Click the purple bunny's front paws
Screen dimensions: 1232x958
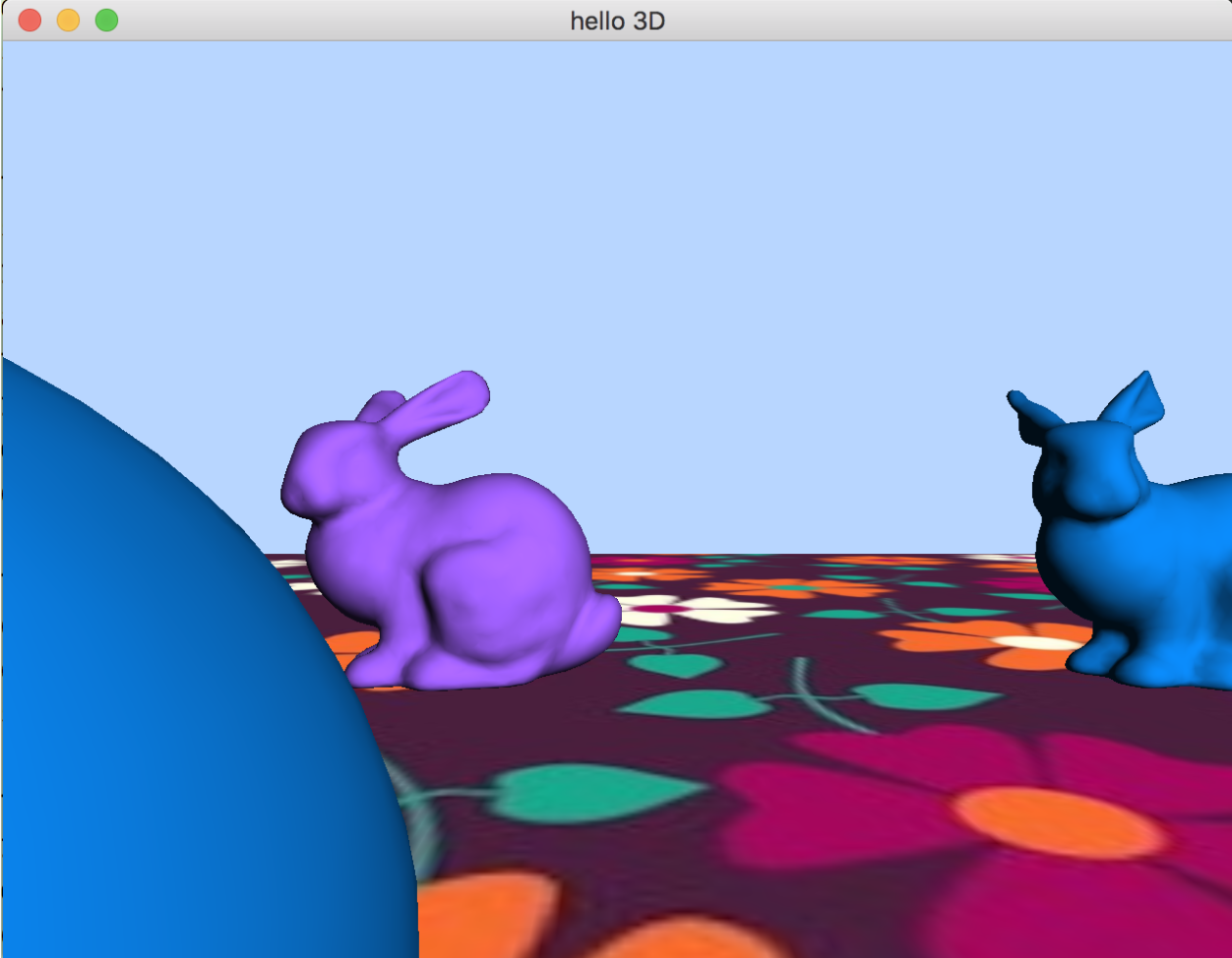click(379, 669)
